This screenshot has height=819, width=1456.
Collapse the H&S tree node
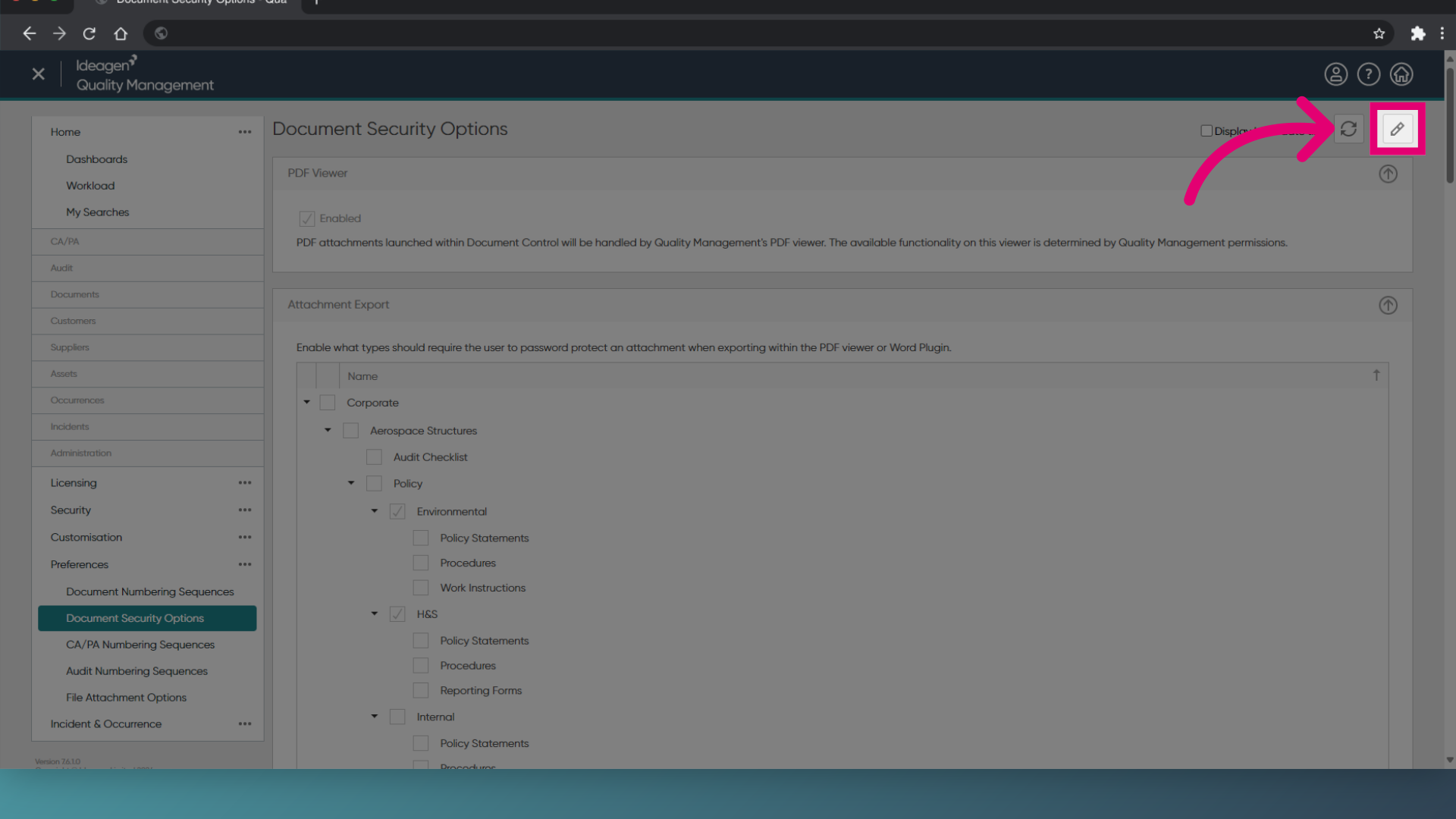[375, 613]
